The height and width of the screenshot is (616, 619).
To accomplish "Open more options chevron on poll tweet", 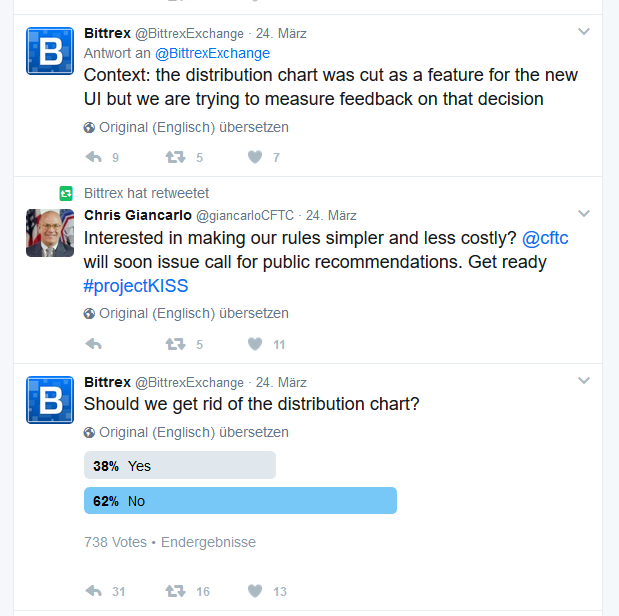I will pyautogui.click(x=584, y=381).
